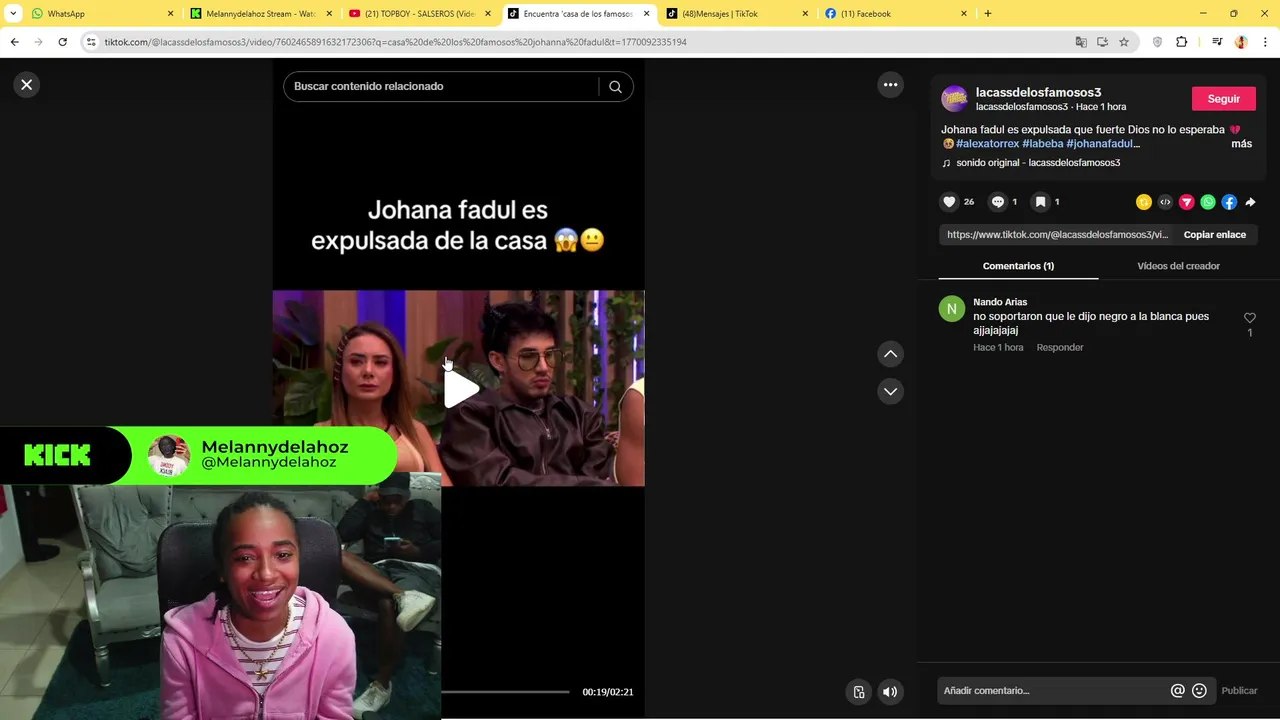Click the icon left of the volume button
This screenshot has height=720, width=1280.
tap(858, 692)
